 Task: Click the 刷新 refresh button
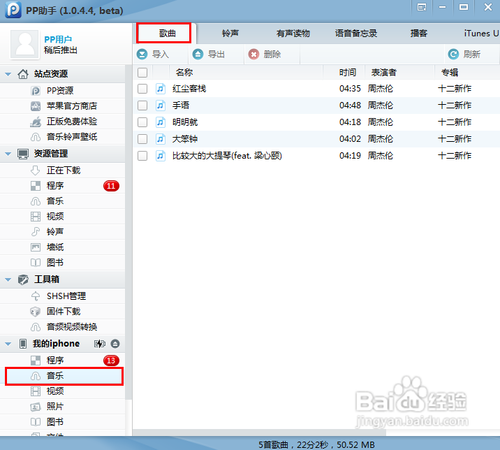point(464,54)
